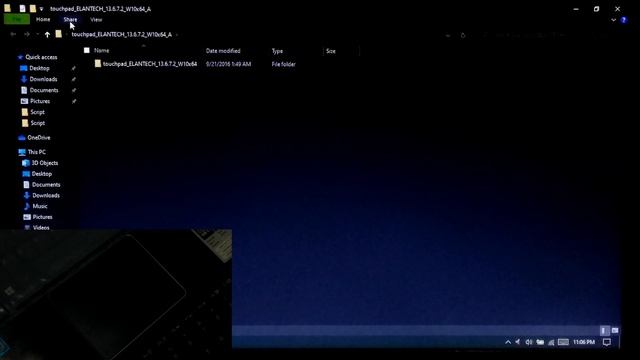Open pinned Pictures under Quick access
Screen dimensions: 640x360
click(40, 101)
